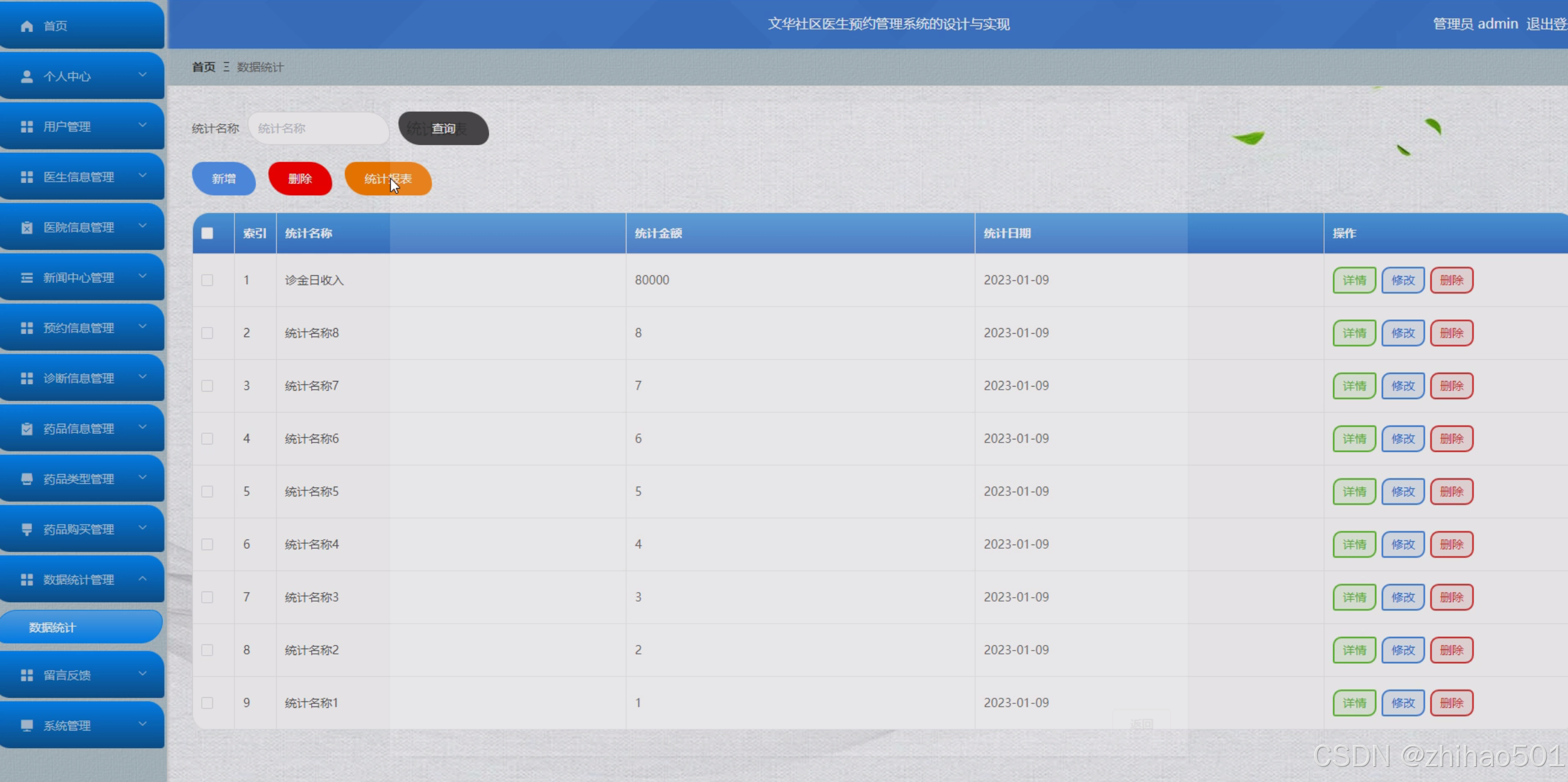1568x782 pixels.
Task: Click the person icon beside 个人中心
Action: (26, 76)
